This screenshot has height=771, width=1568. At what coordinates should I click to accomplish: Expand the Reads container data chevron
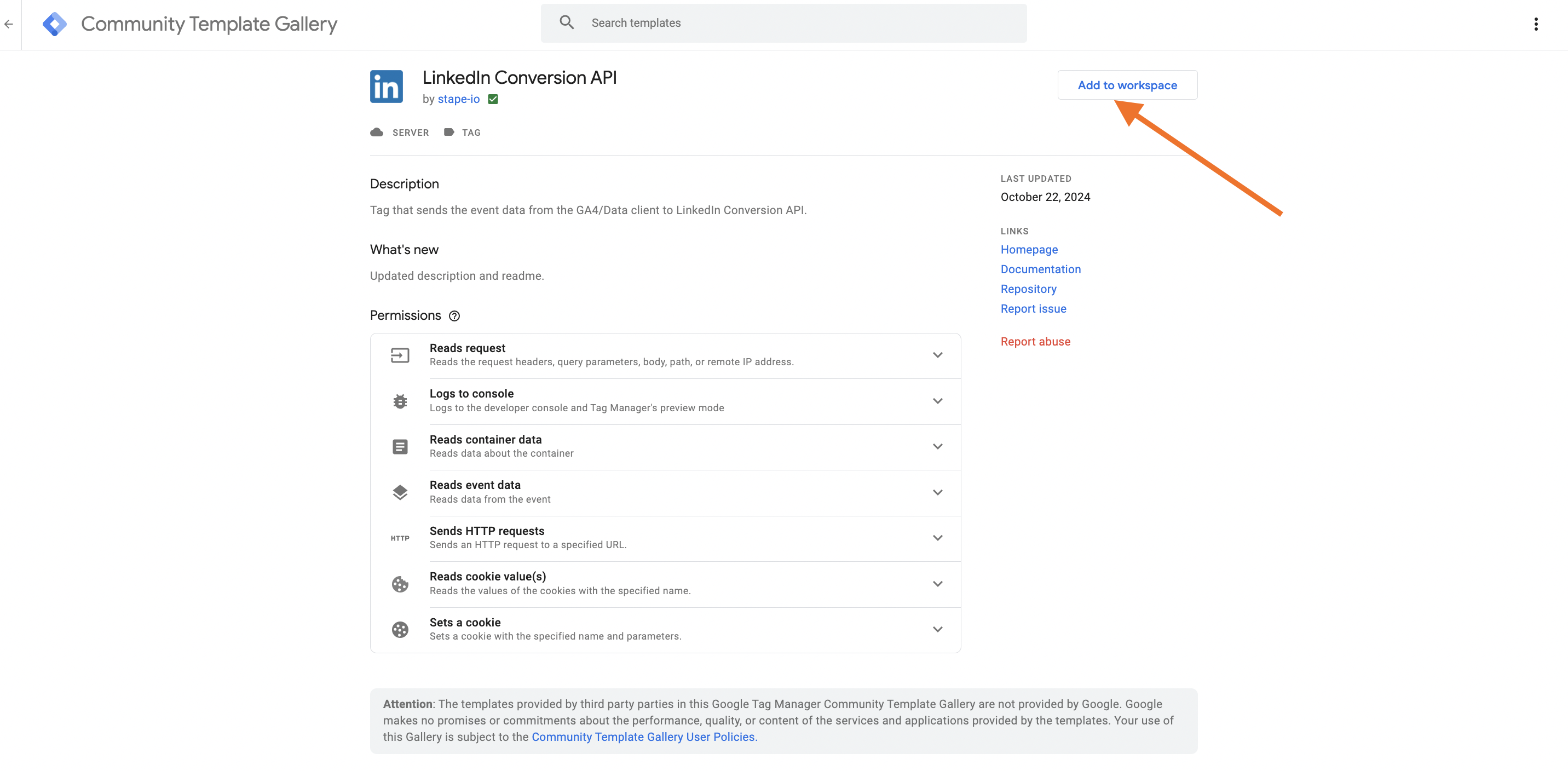click(937, 446)
